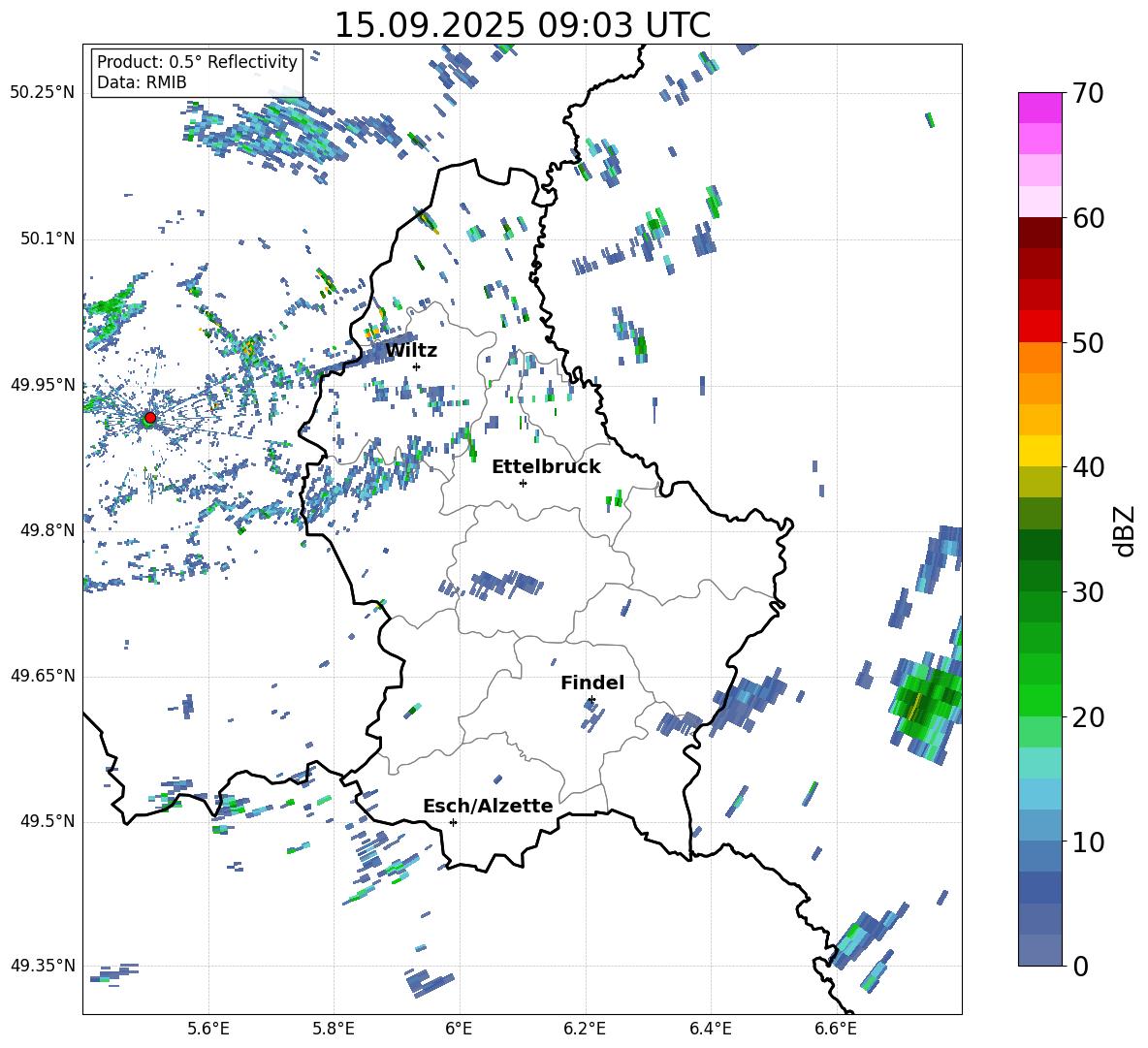Click the bright green colorbar segment near 20
The image size is (1148, 1048).
click(1039, 700)
